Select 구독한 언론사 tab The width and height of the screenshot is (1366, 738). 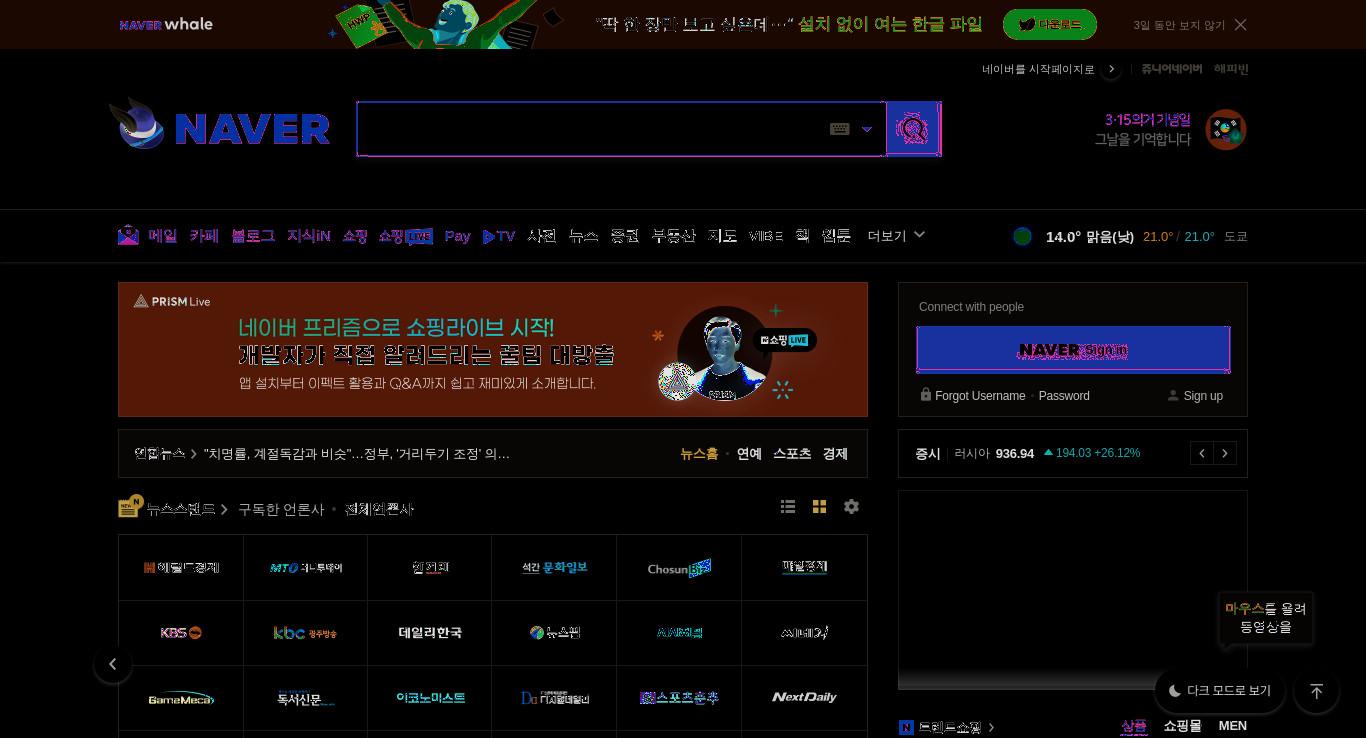point(281,509)
